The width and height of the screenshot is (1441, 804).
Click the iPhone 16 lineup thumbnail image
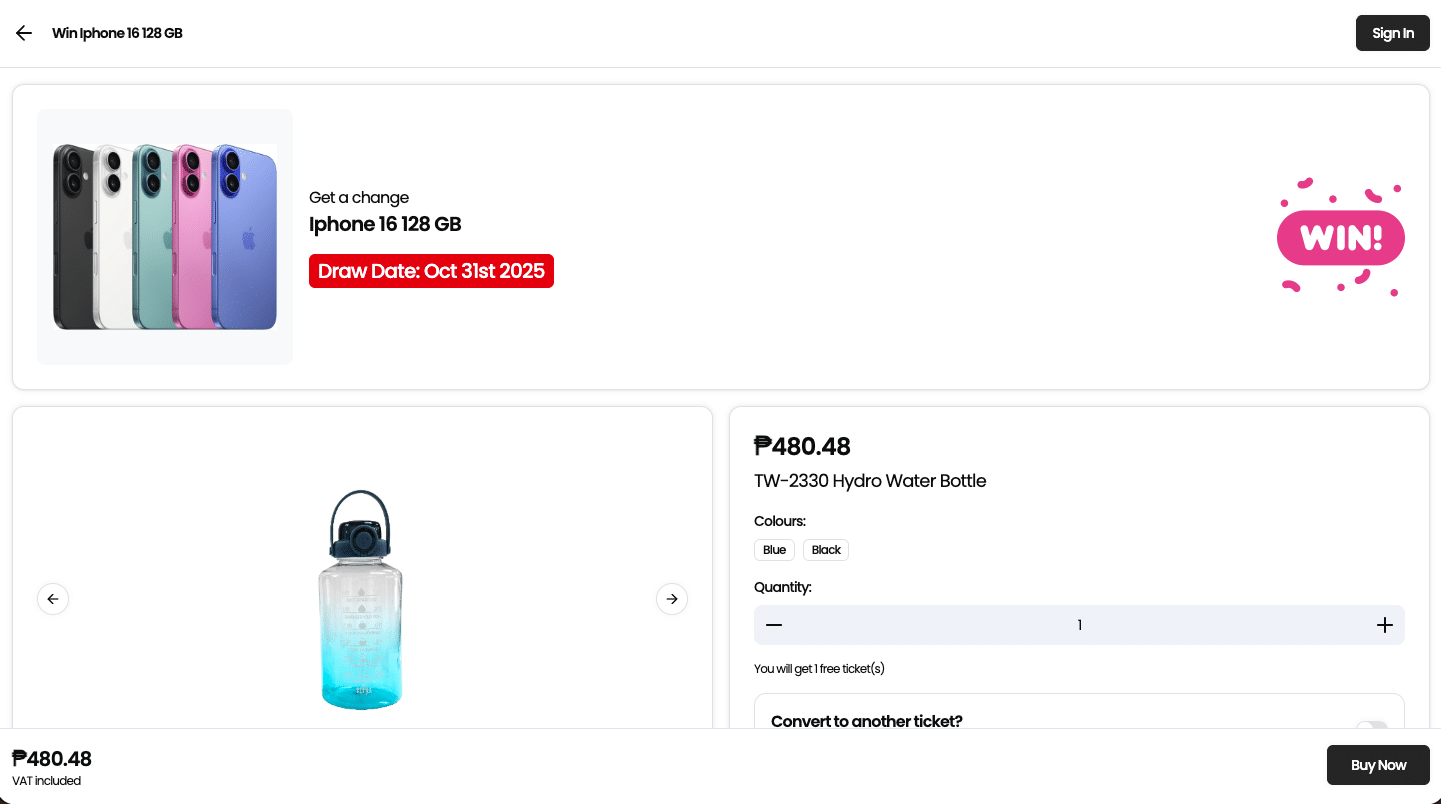click(x=164, y=237)
